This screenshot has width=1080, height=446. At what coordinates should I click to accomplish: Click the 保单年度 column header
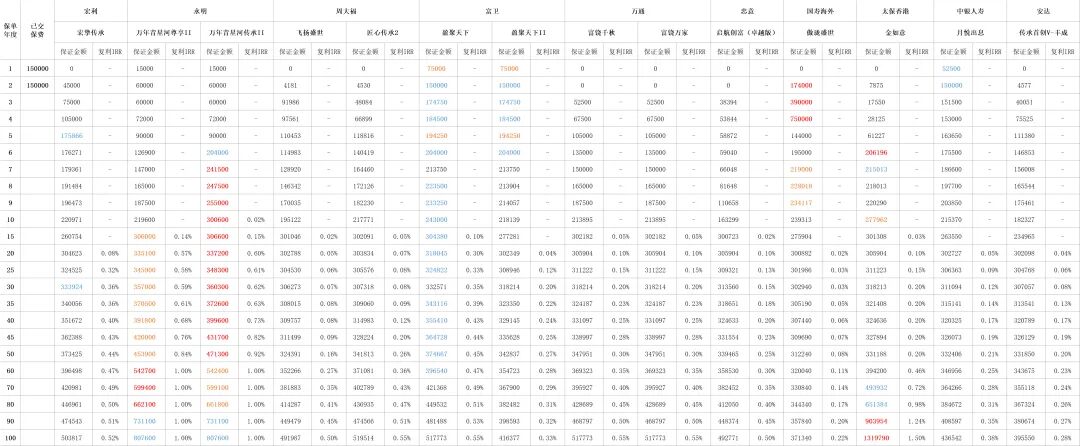12,29
